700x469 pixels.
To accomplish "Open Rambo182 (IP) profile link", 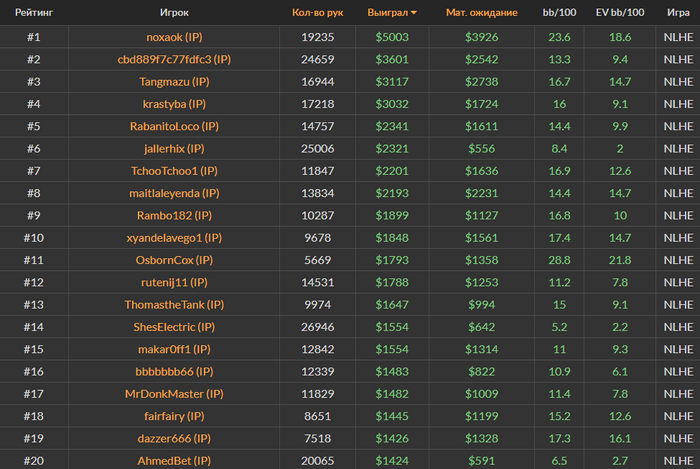I will [174, 216].
